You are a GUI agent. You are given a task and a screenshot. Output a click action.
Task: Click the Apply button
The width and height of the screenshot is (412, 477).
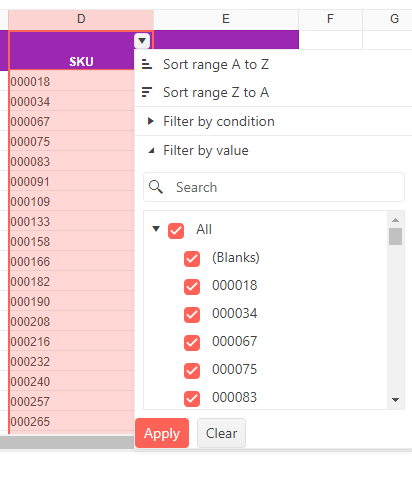point(162,433)
